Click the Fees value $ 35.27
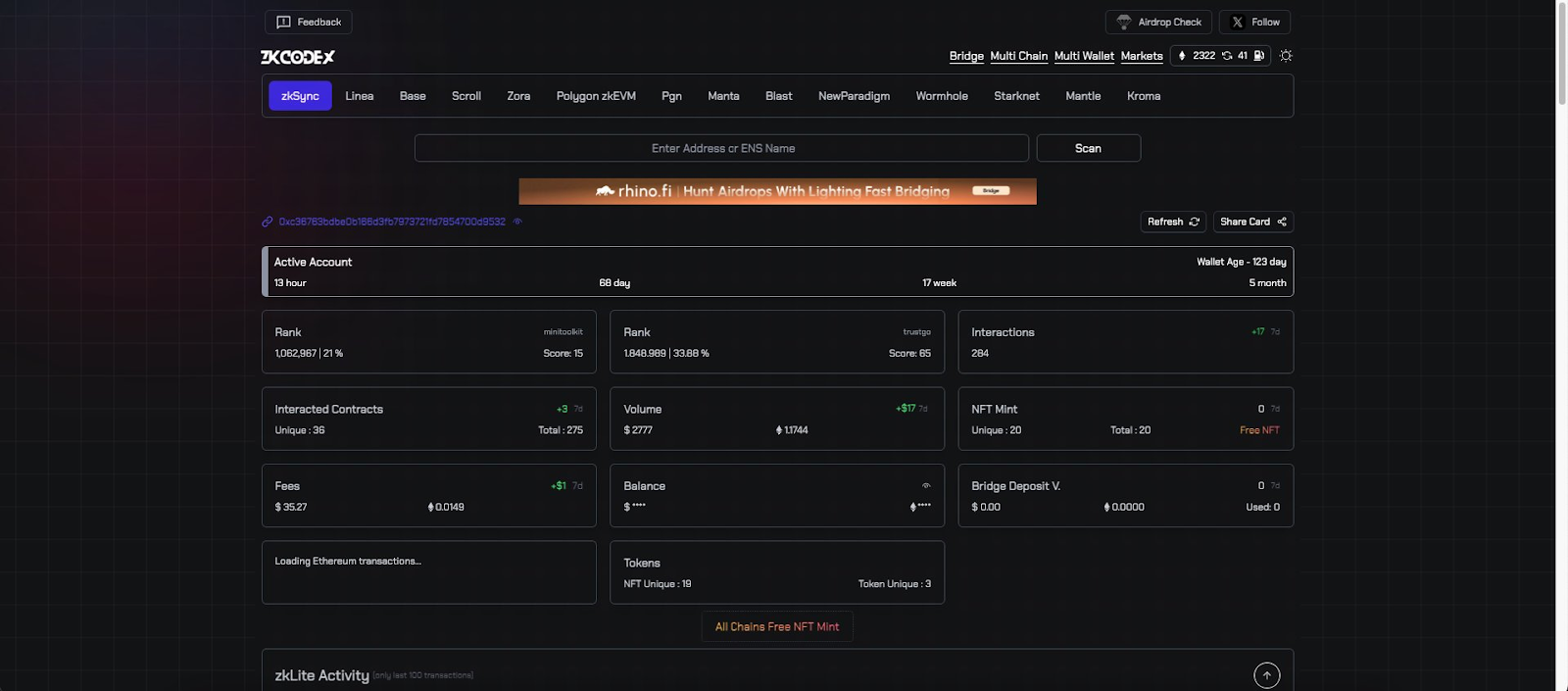 [291, 507]
